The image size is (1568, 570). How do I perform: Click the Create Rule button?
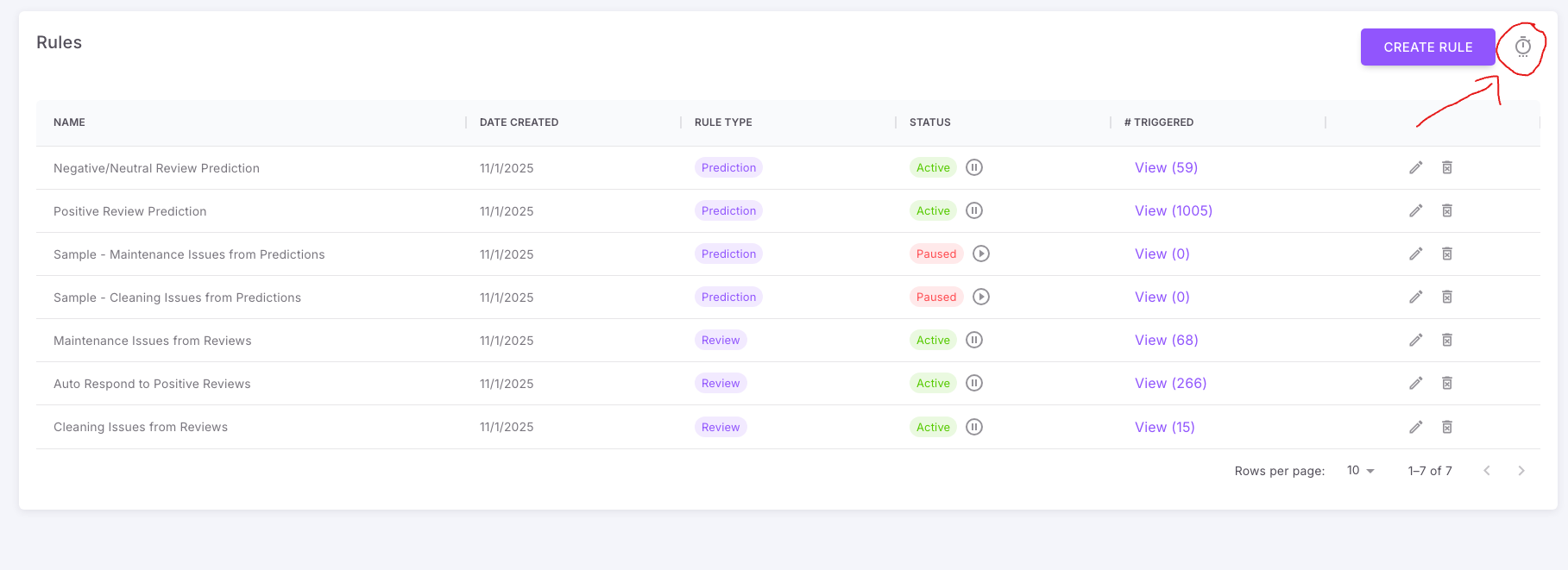coord(1428,47)
